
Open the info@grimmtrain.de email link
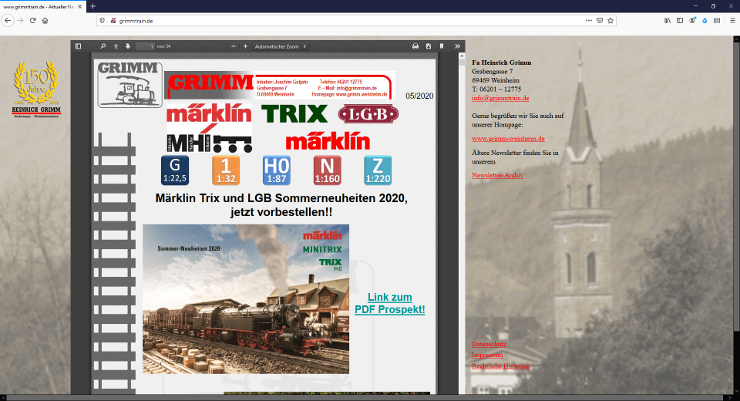(492, 97)
